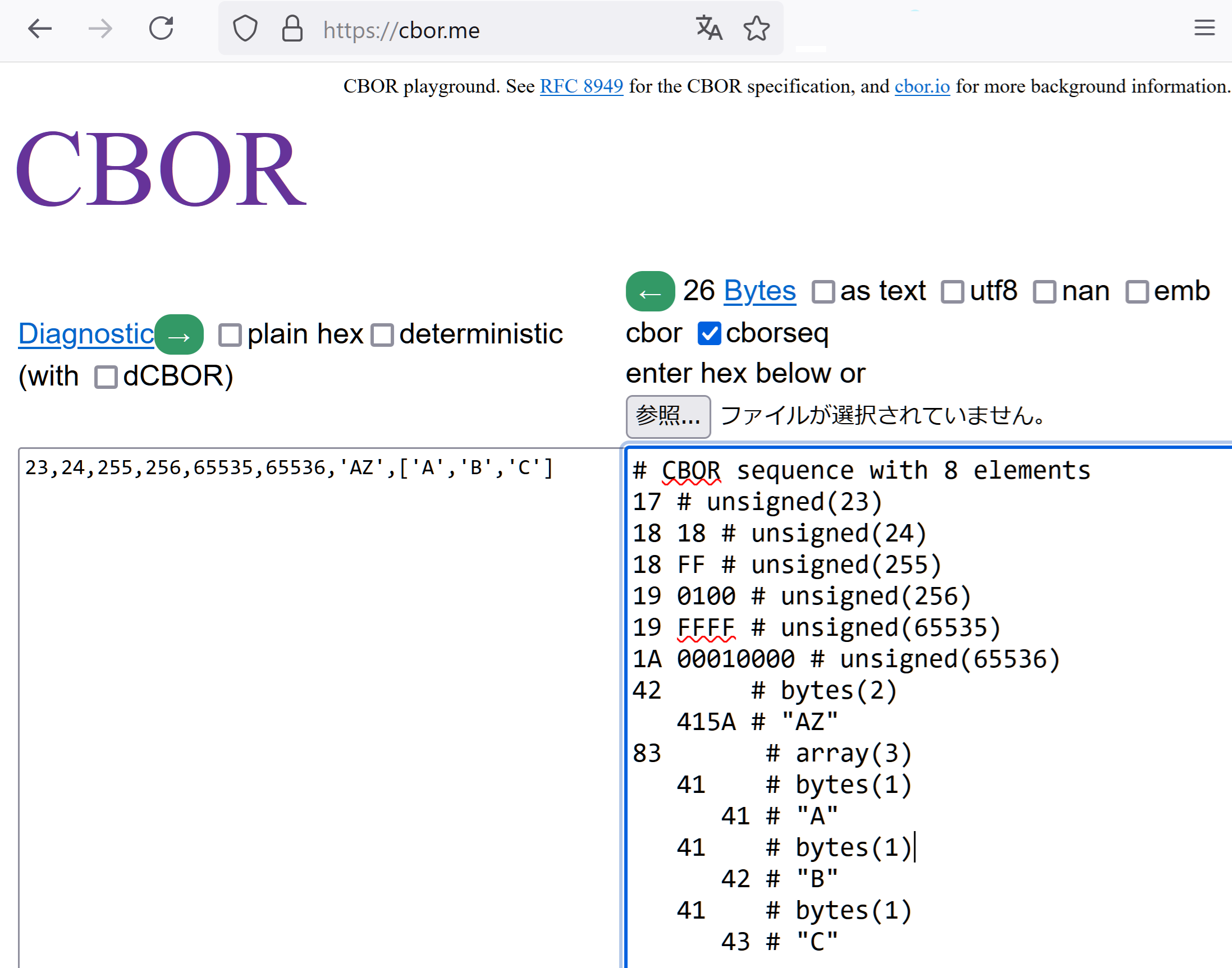Open the Diagnostic link

(x=86, y=334)
